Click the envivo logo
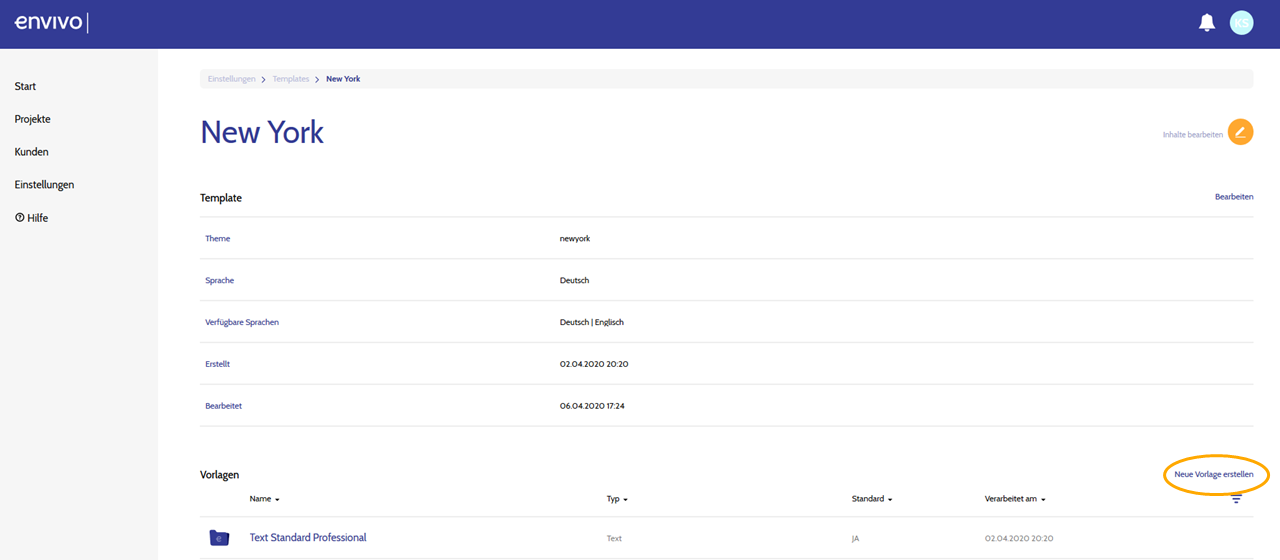Viewport: 1280px width, 560px height. point(49,22)
